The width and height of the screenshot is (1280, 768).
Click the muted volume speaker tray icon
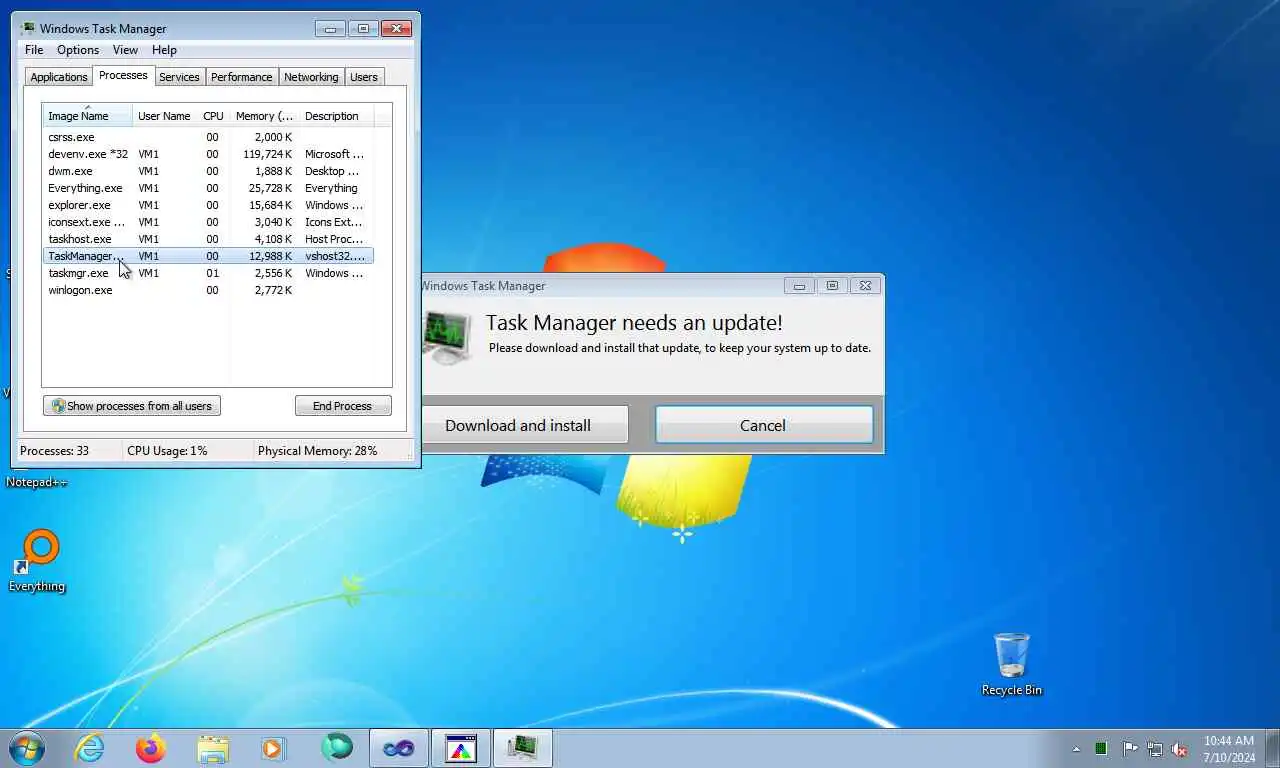[1180, 749]
